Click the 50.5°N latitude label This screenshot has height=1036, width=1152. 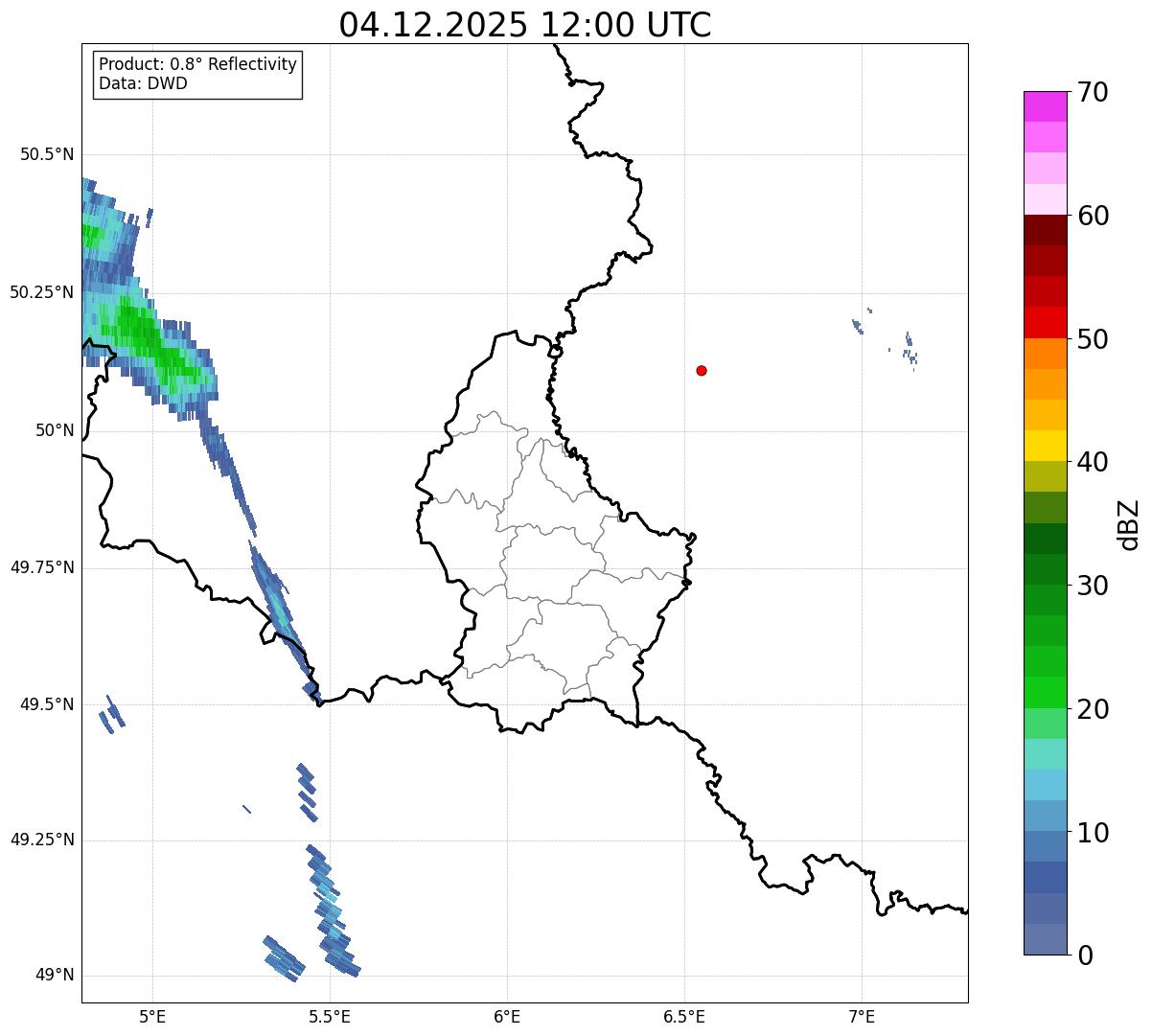(47, 154)
